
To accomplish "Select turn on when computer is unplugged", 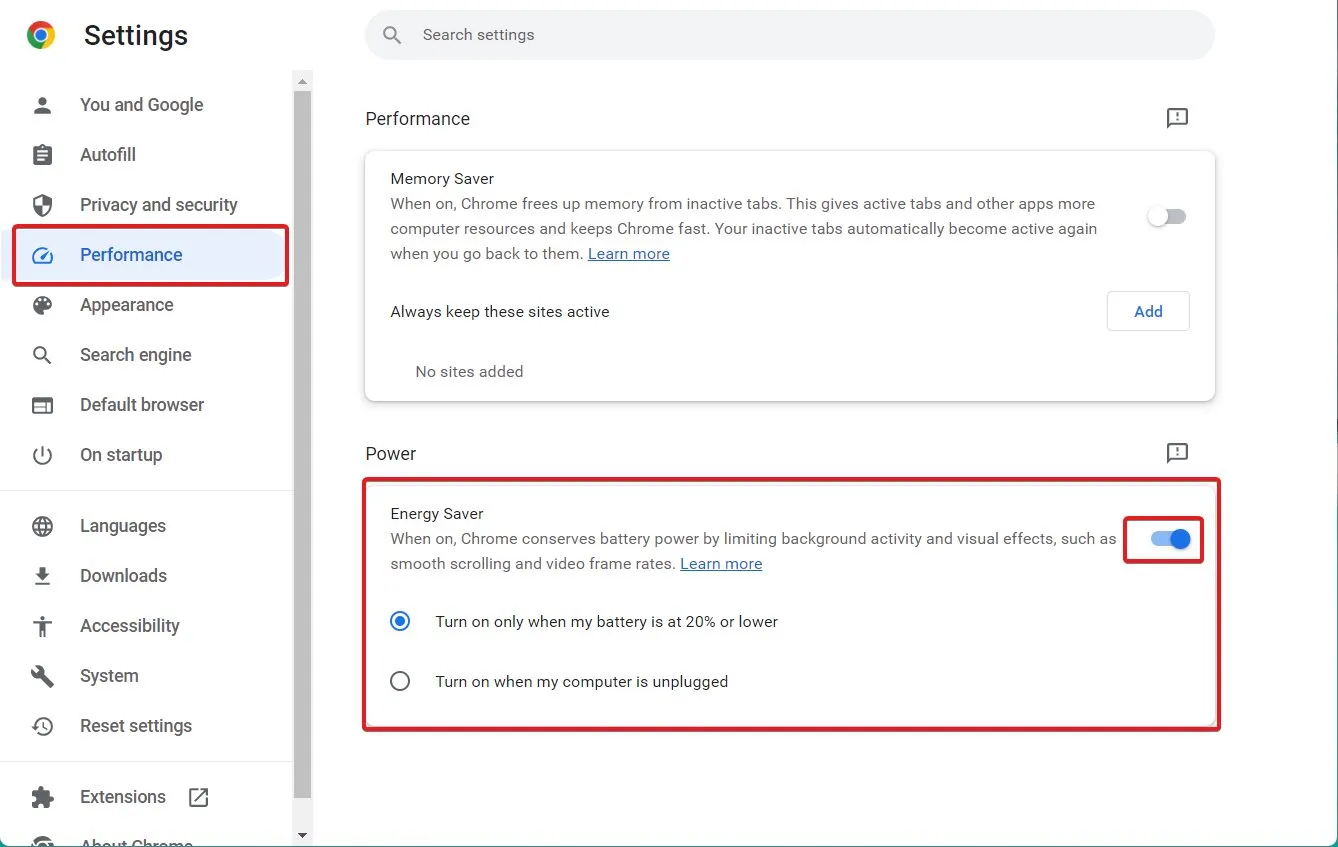I will point(400,681).
